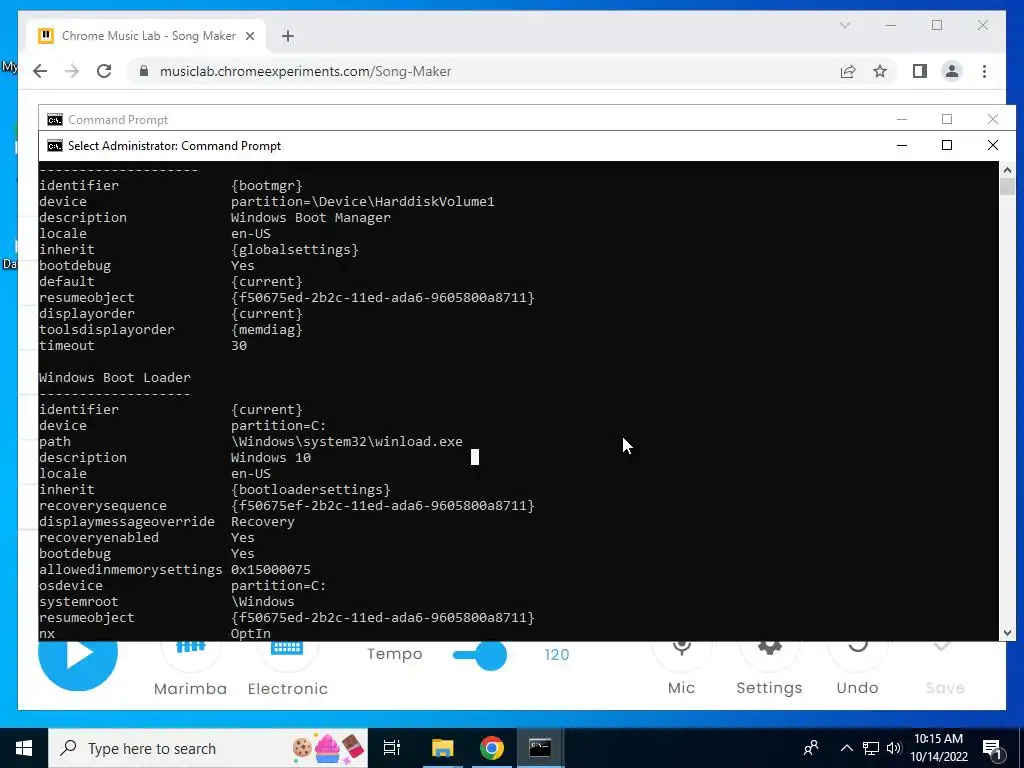Open Chrome three-dot menu
This screenshot has width=1024, height=768.
(984, 71)
